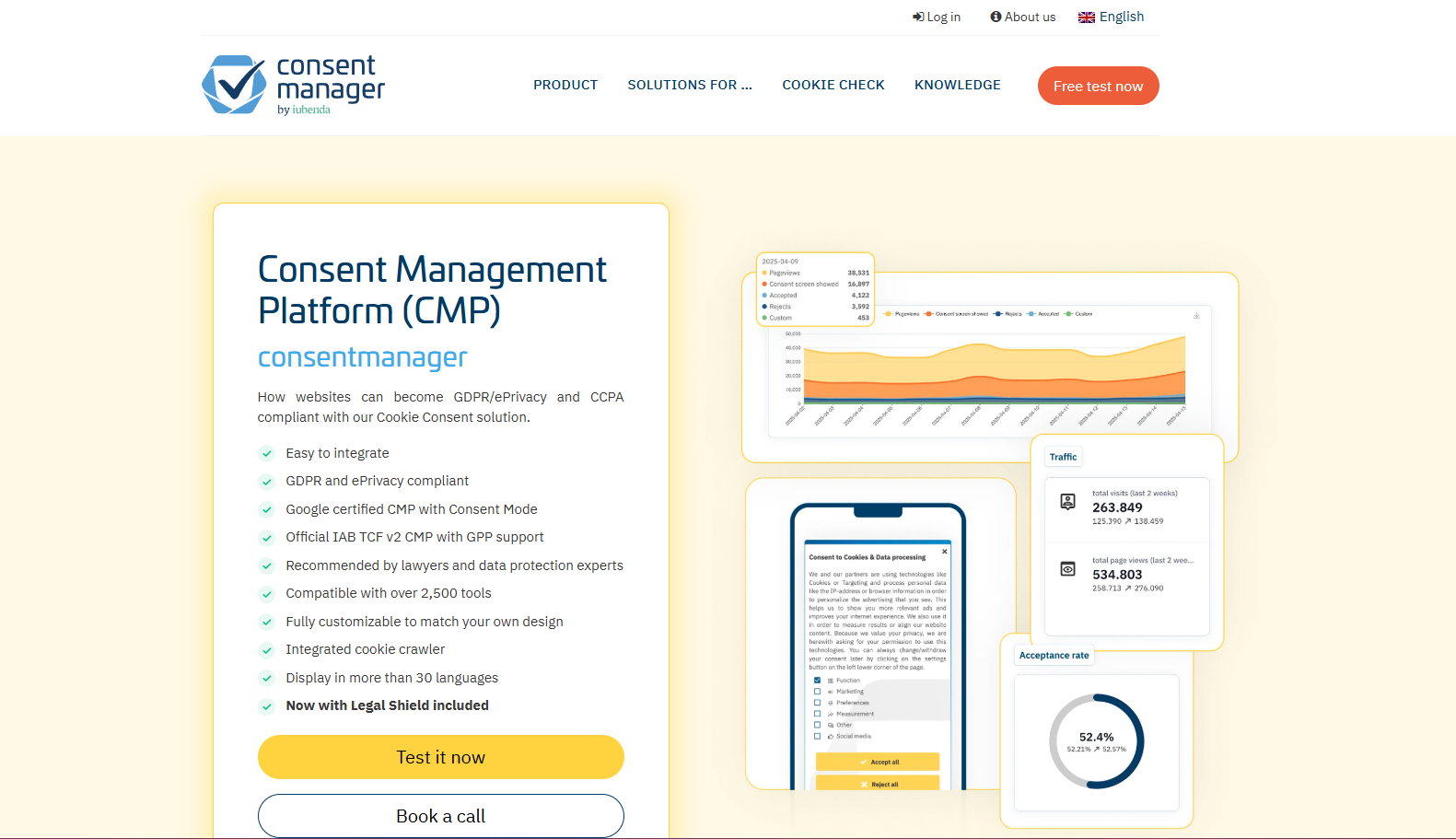Click the checkmark beside Google certified CMP

coord(267,509)
